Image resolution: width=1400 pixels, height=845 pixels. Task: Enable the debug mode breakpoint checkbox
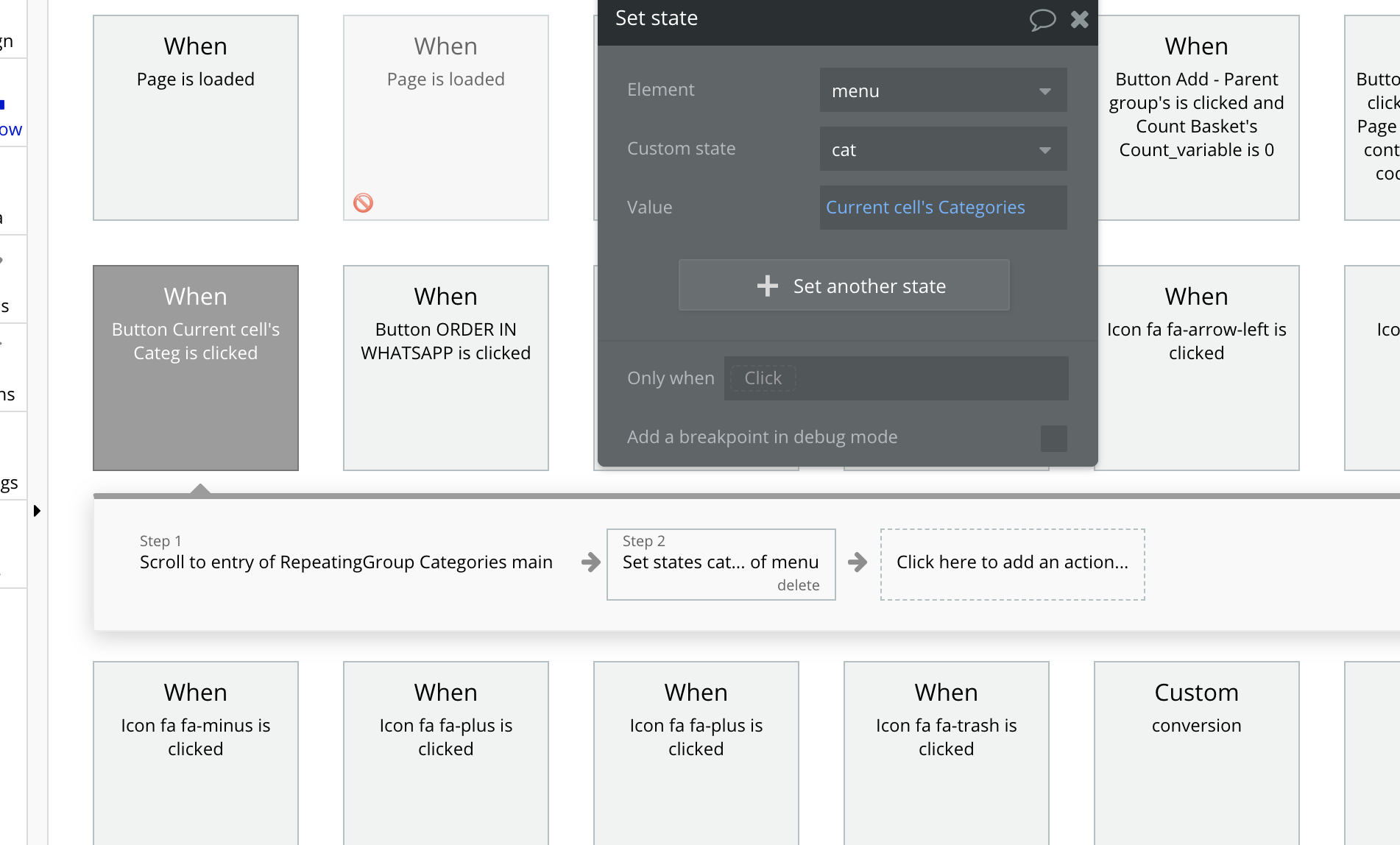click(x=1053, y=438)
